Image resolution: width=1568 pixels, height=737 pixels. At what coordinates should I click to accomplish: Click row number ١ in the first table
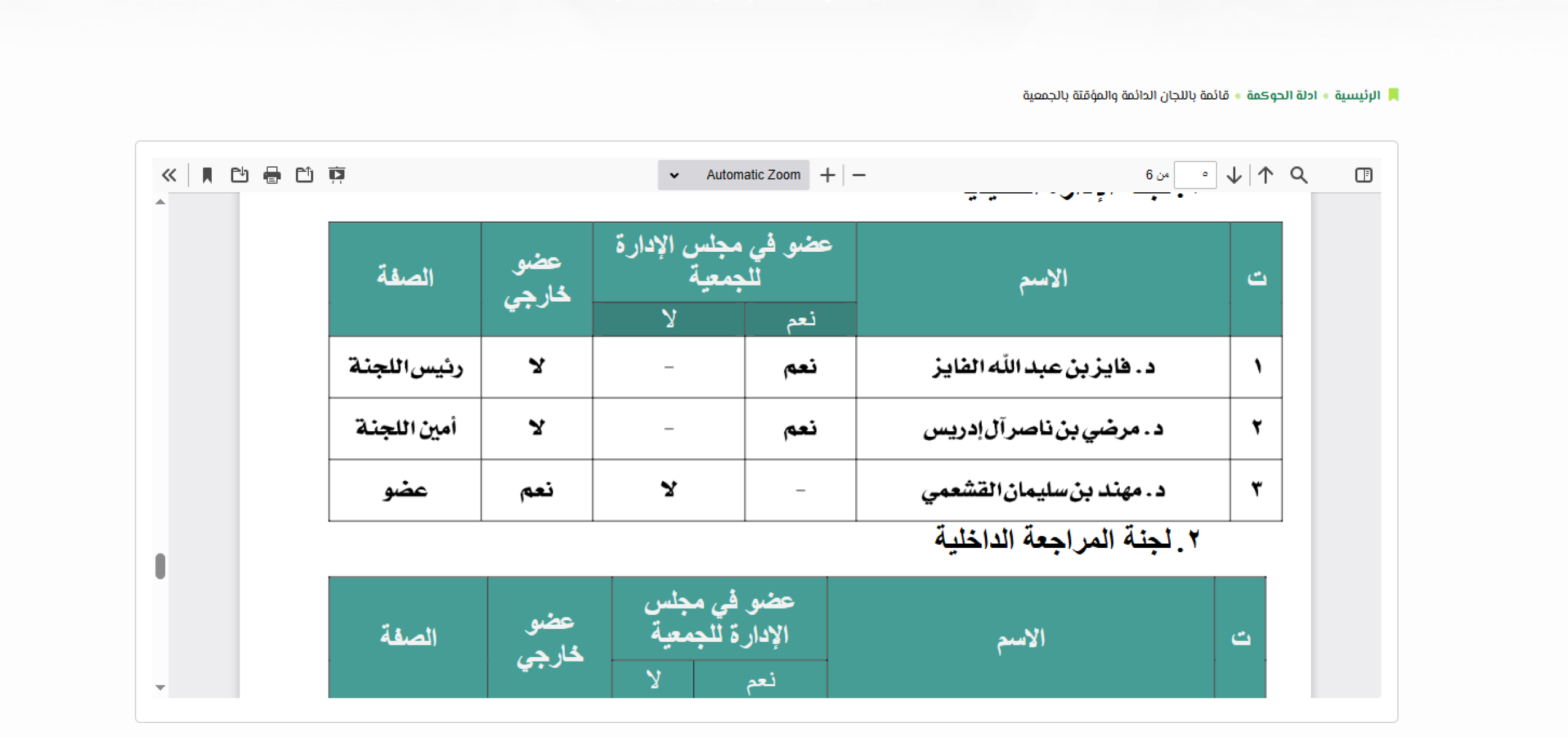[x=1257, y=367]
